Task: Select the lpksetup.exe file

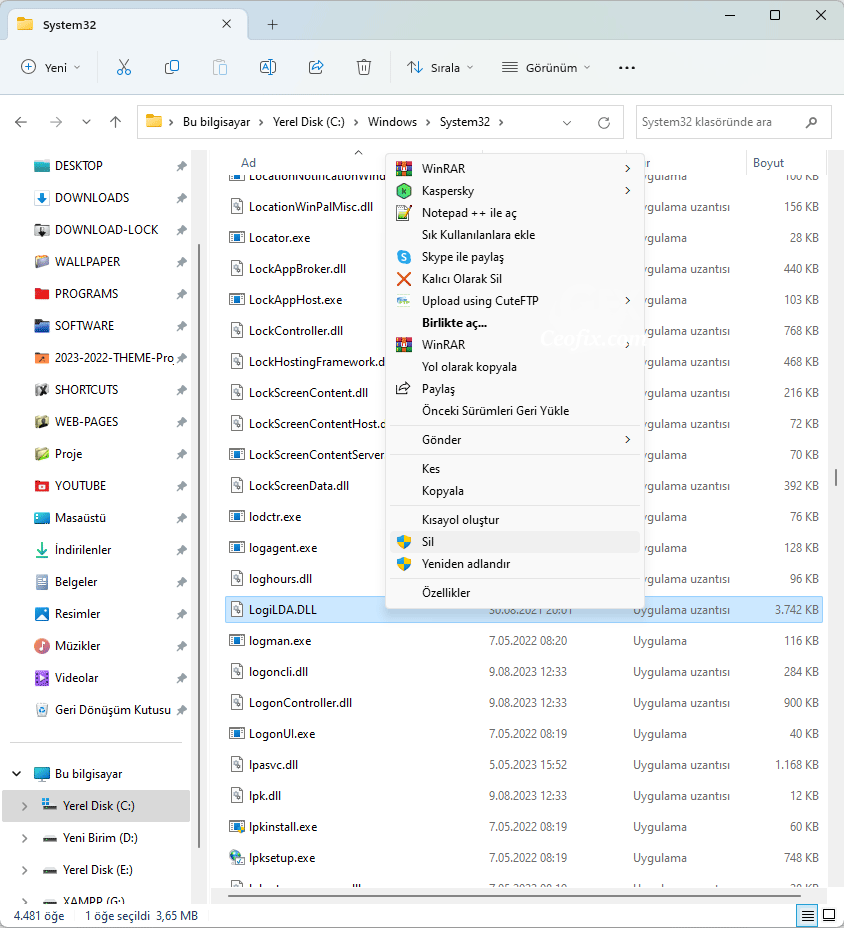Action: [282, 858]
